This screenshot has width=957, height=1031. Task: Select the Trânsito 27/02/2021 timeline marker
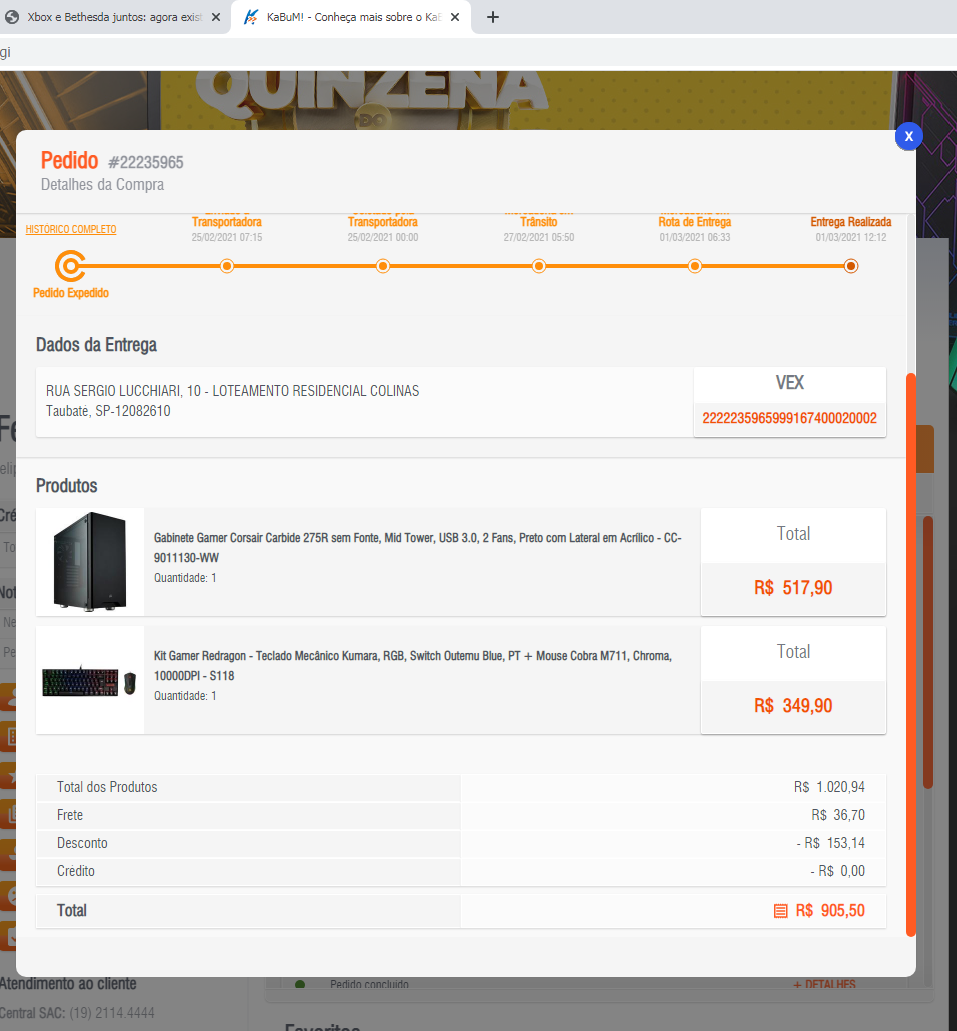[x=539, y=266]
